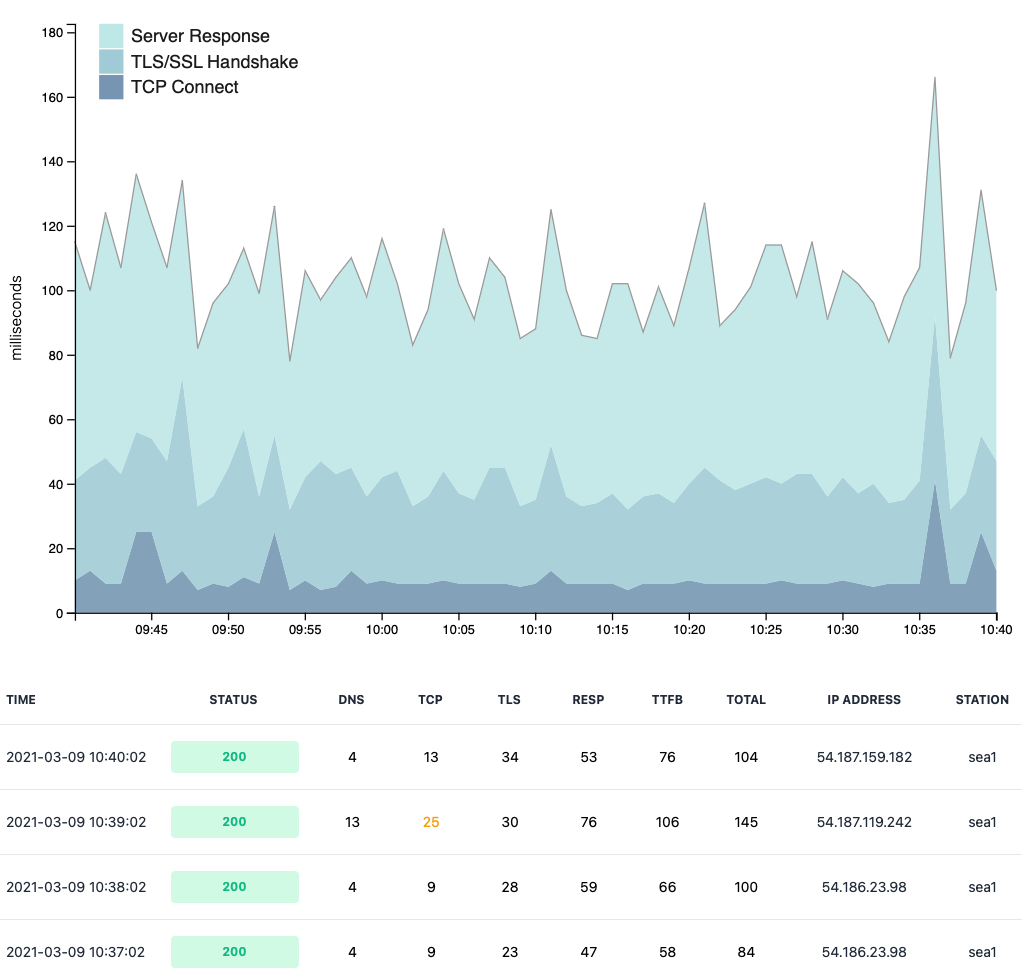
Task: Click sea1 station in the 10:40:02 row
Action: click(x=982, y=757)
